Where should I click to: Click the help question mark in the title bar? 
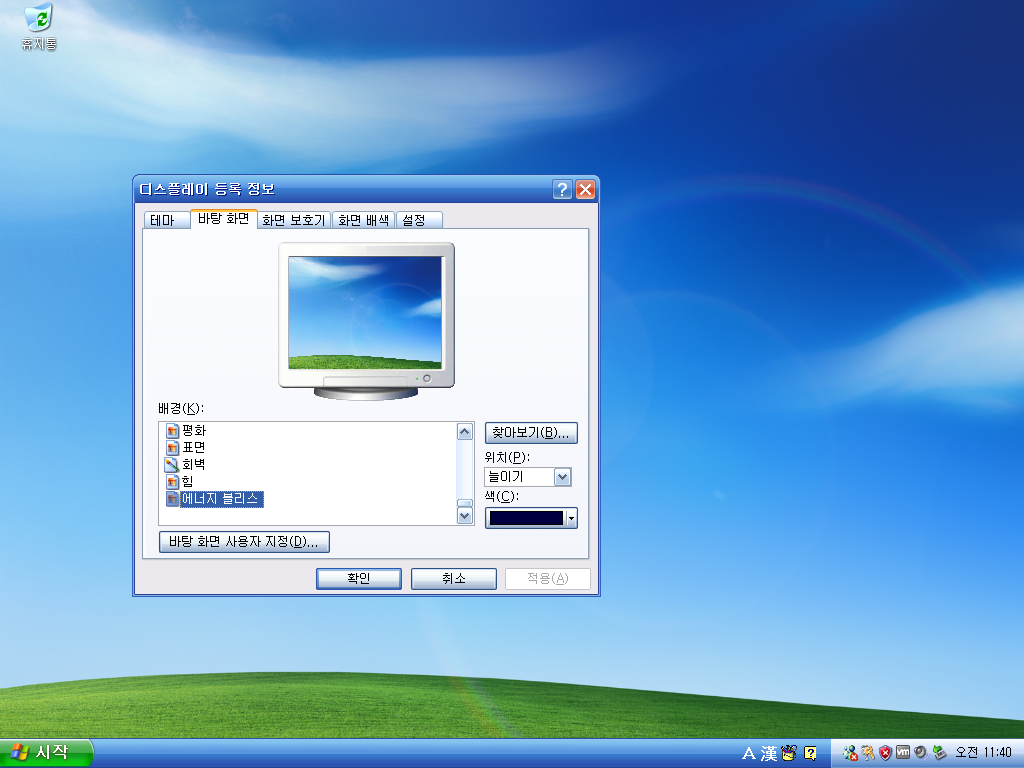562,189
